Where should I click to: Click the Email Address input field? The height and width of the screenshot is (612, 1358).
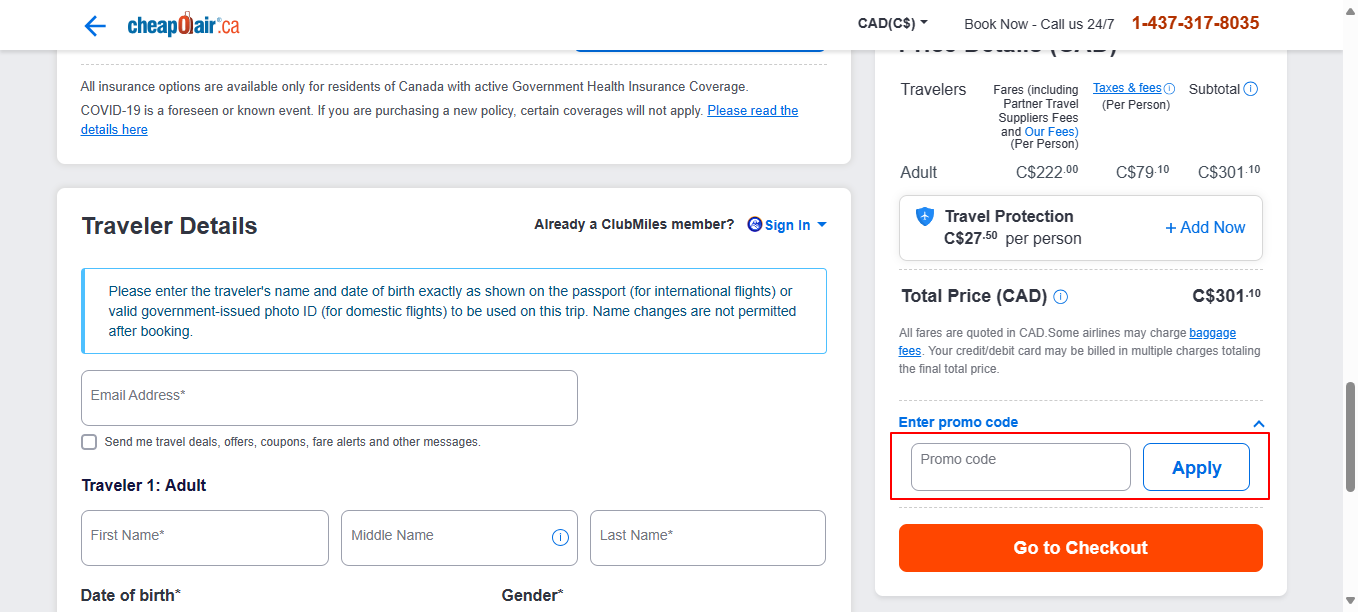(329, 397)
